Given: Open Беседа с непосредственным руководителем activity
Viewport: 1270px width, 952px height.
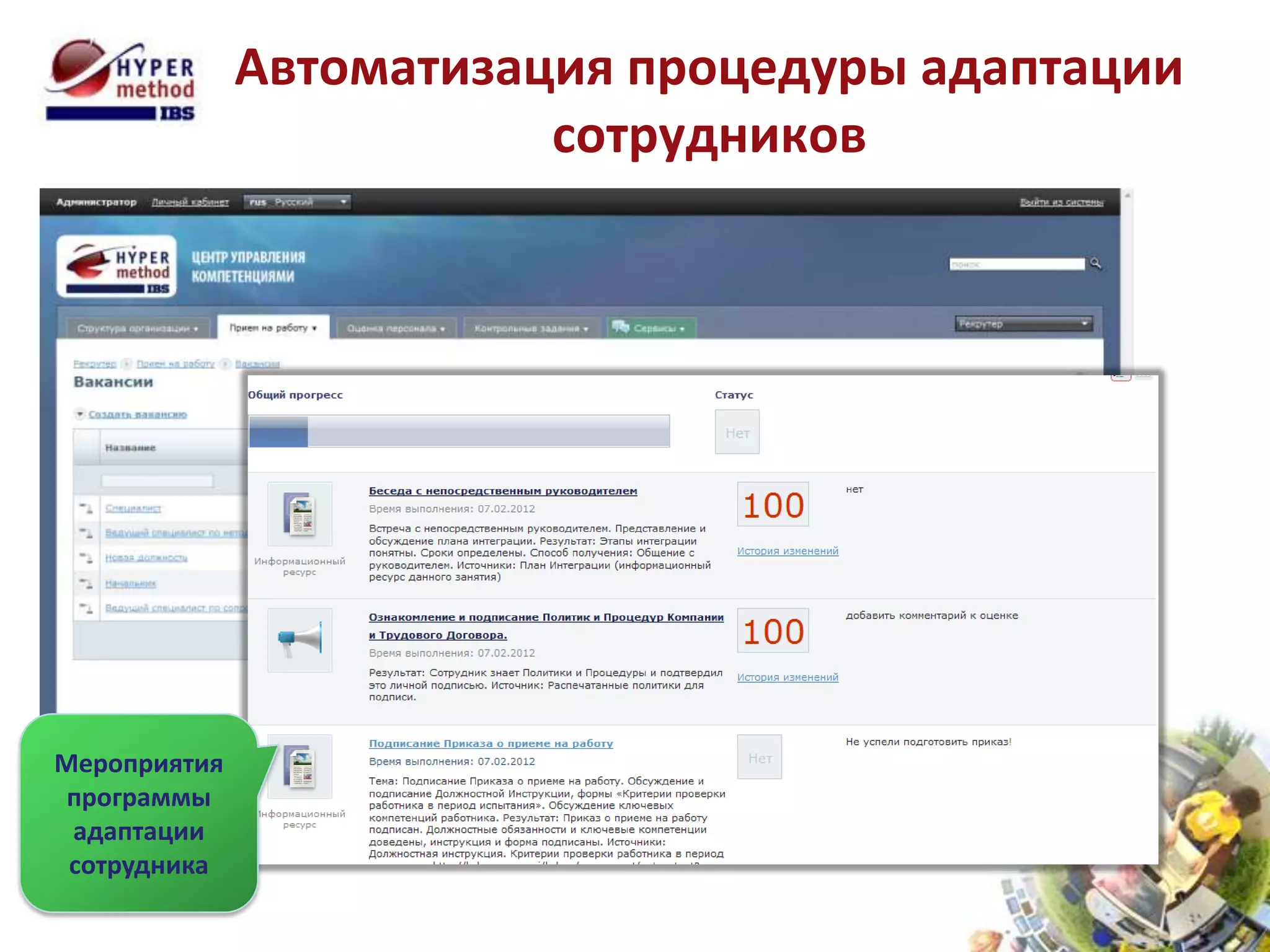Looking at the screenshot, I should pyautogui.click(x=503, y=491).
